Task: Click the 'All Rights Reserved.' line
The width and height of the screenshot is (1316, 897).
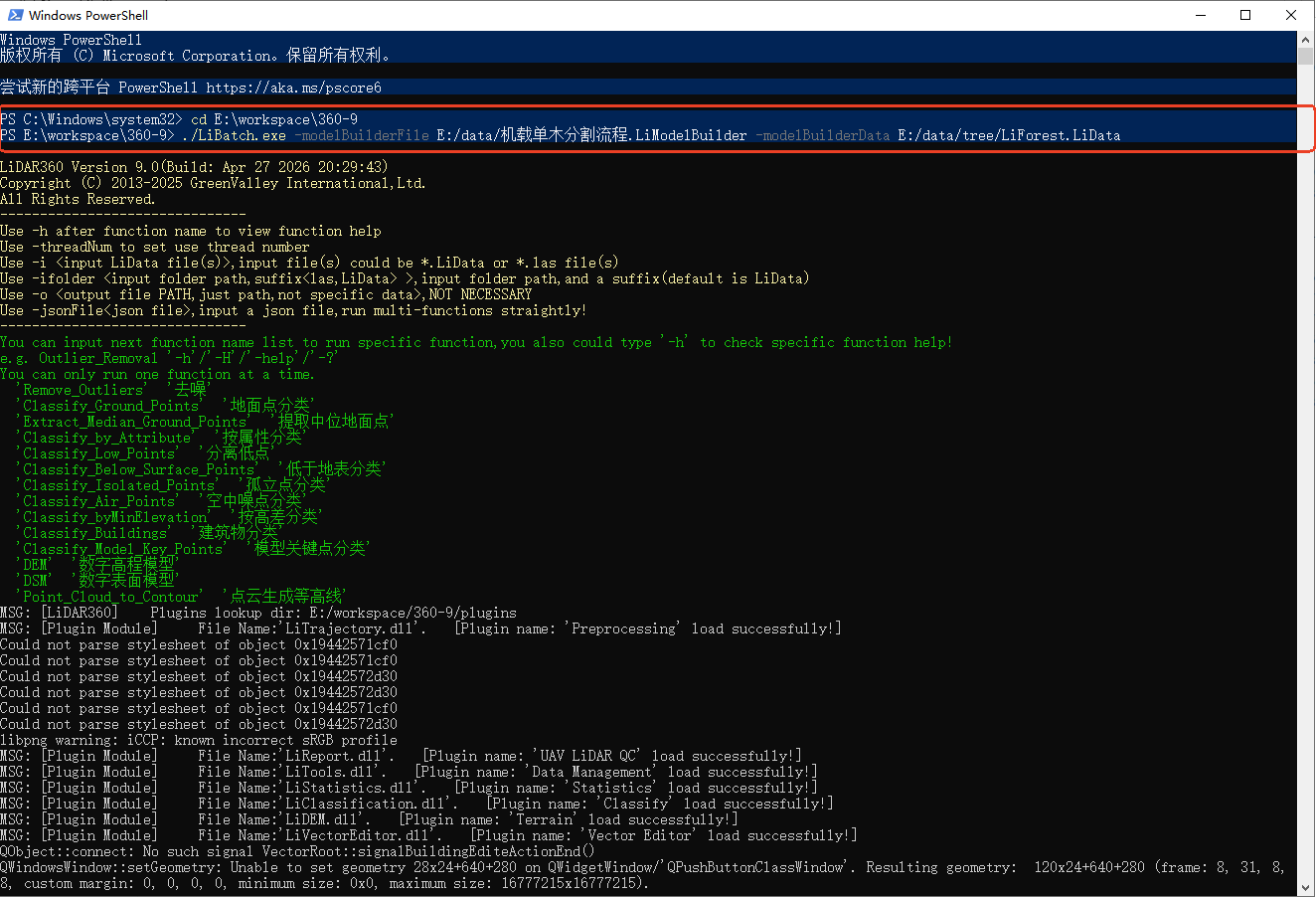Action: [78, 199]
